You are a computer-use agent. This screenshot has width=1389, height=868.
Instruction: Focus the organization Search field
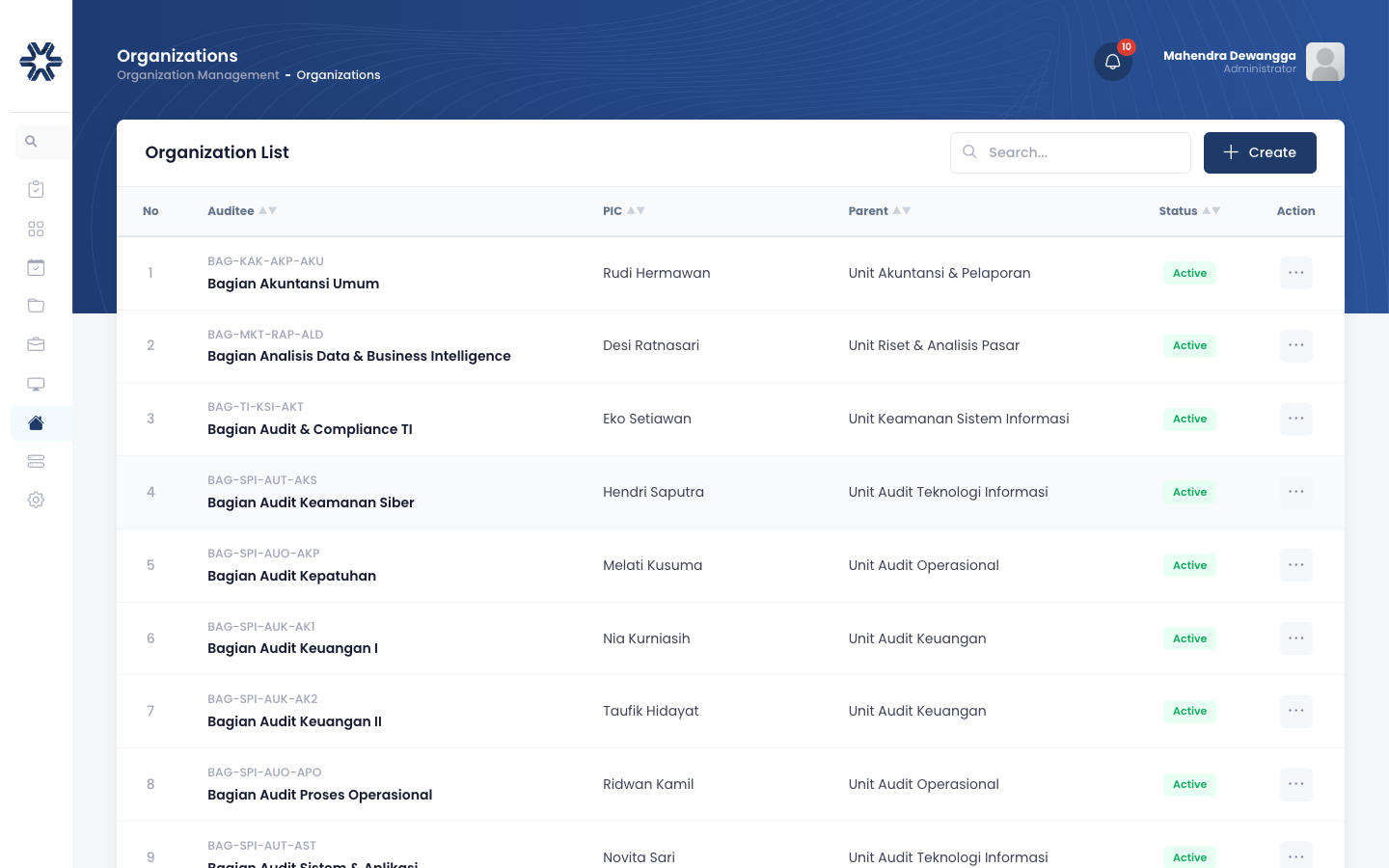1071,152
